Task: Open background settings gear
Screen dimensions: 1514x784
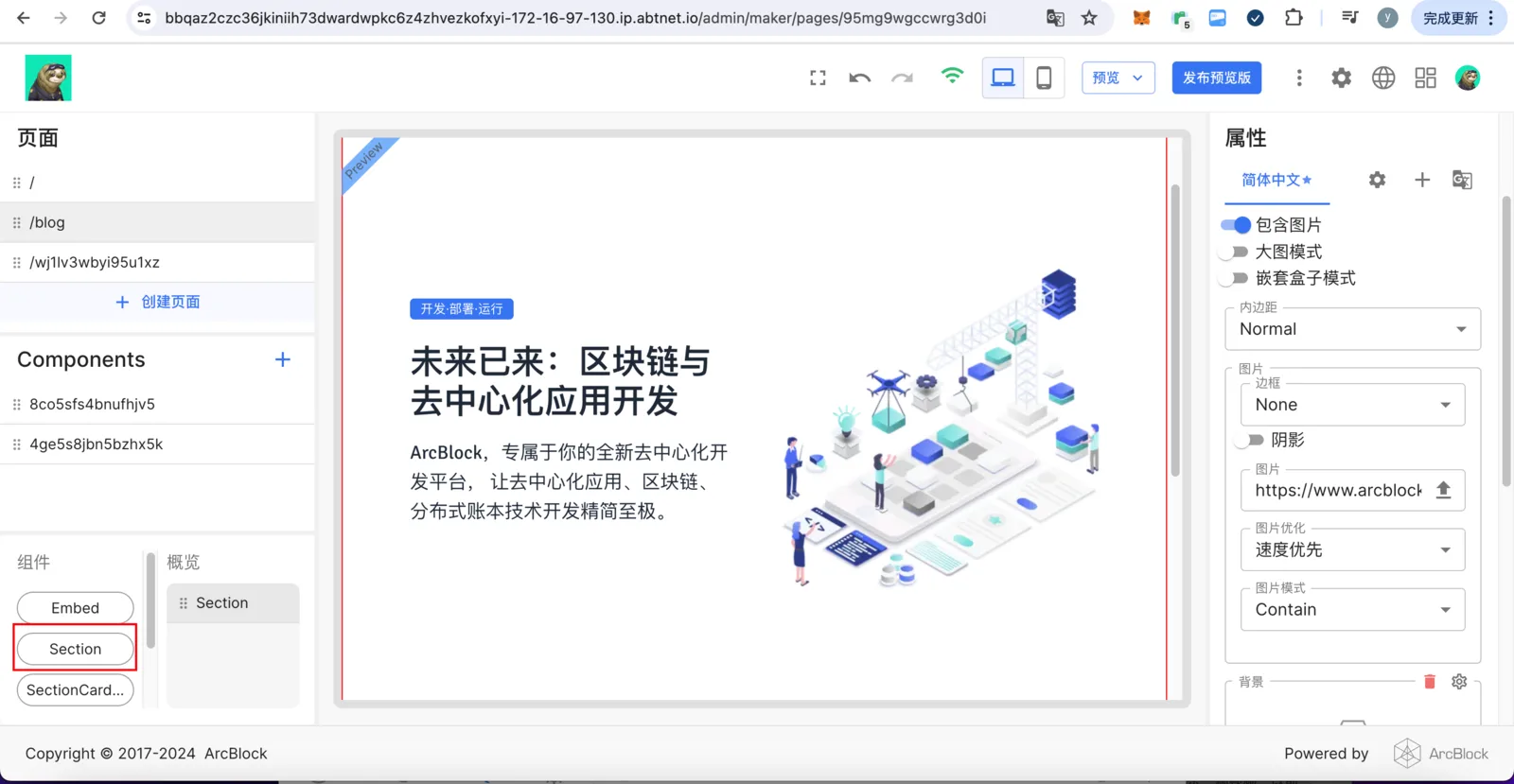Action: 1459,682
